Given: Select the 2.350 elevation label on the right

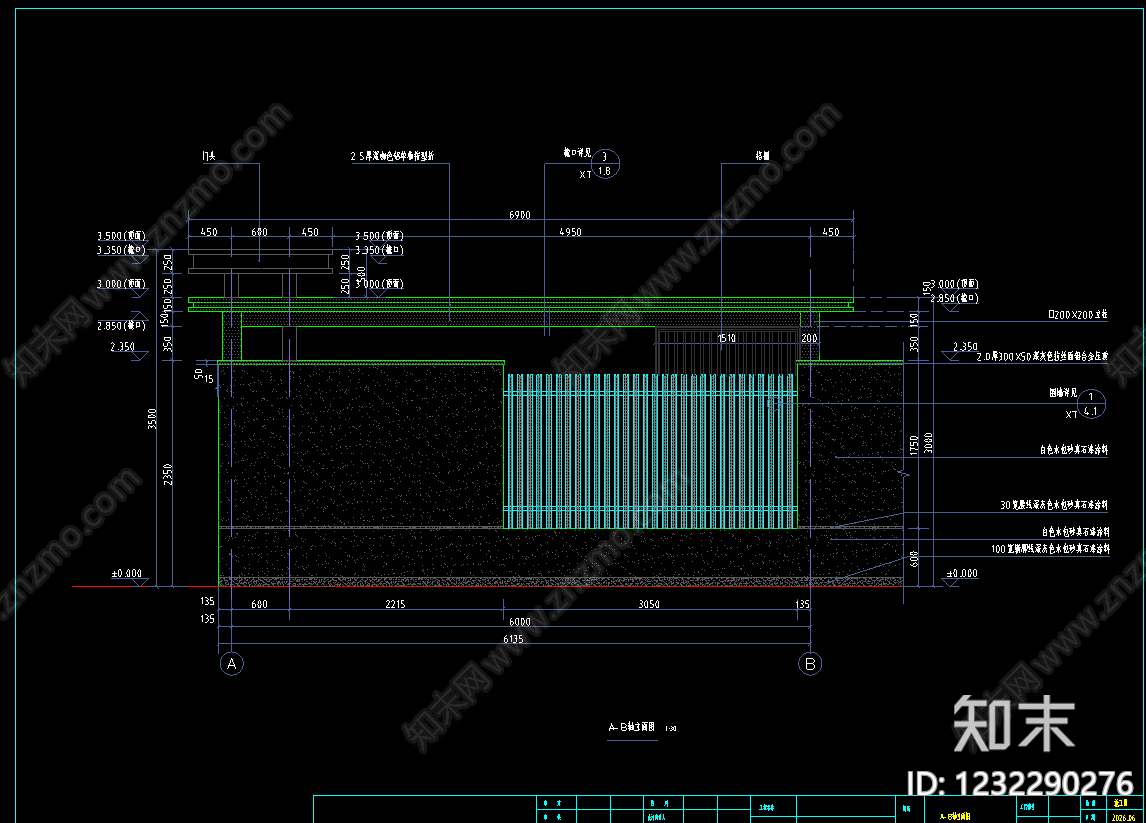Looking at the screenshot, I should point(965,346).
